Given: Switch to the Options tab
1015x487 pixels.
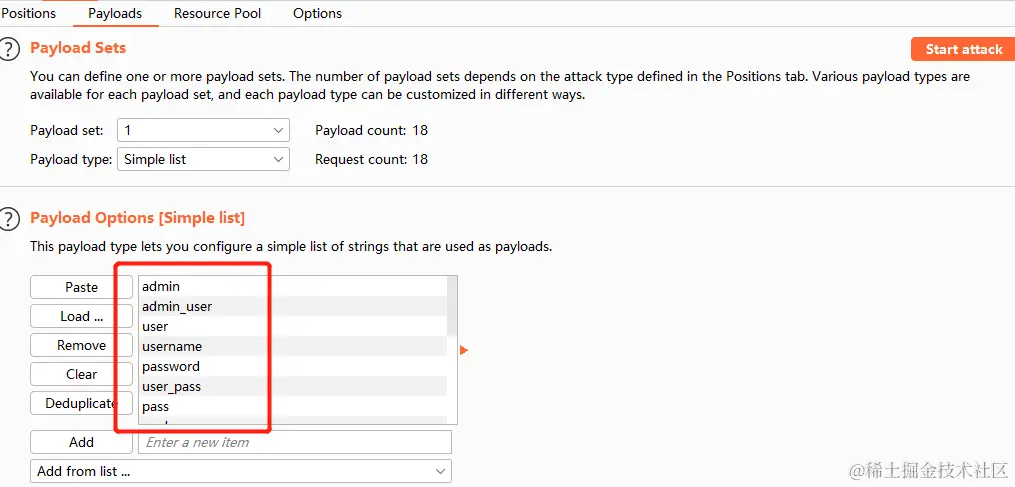Looking at the screenshot, I should (317, 13).
